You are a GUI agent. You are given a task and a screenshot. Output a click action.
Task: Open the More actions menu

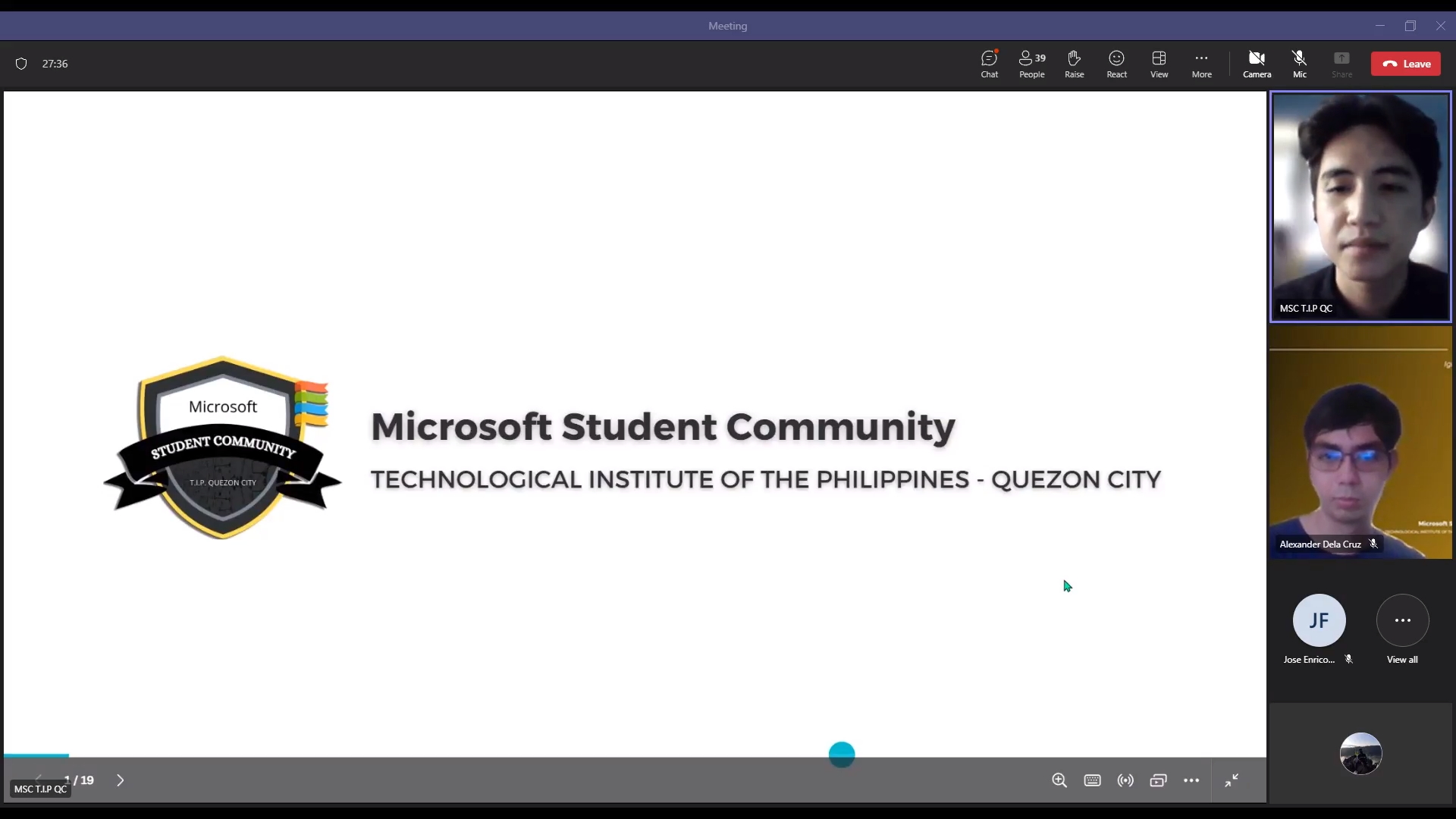pos(1201,64)
